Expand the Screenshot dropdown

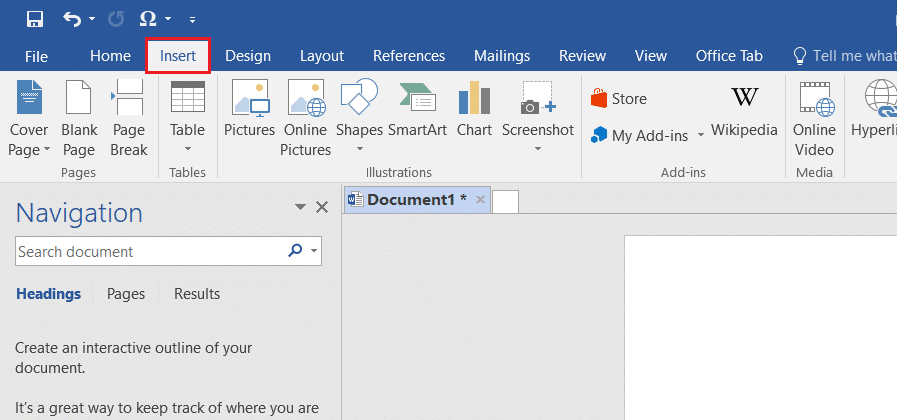point(537,150)
